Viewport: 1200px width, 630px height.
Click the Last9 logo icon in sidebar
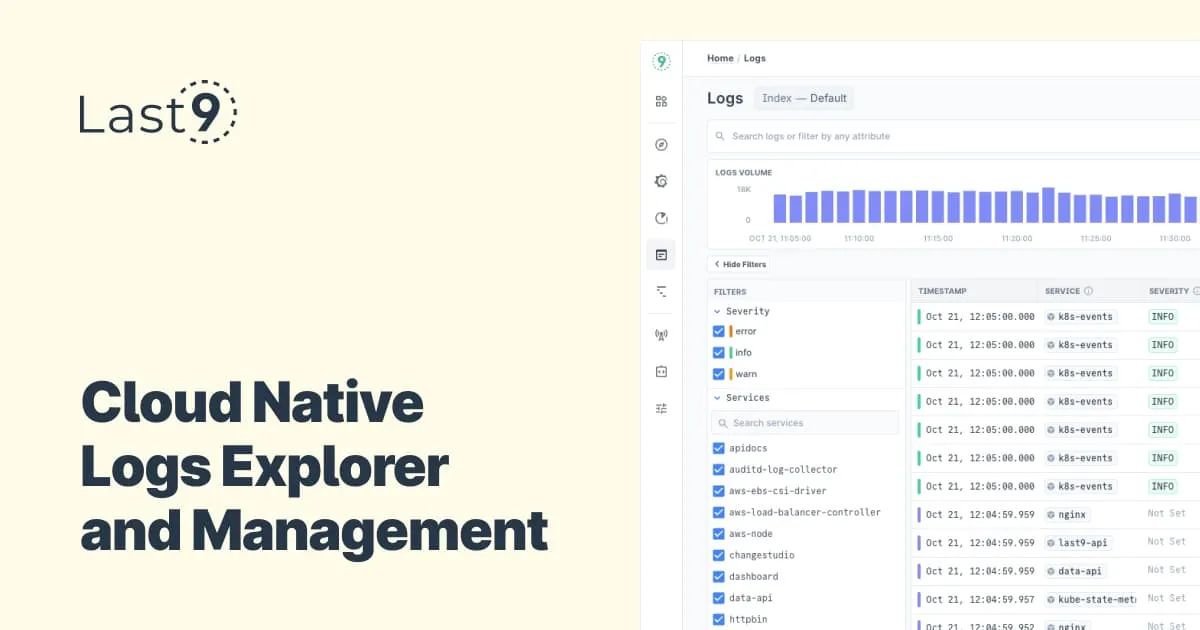[661, 61]
